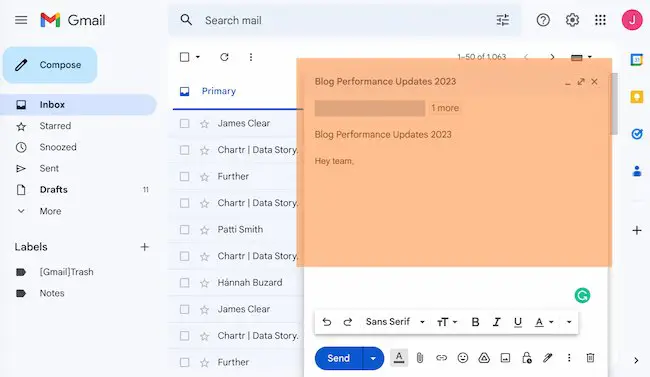Go to next page of emails
The width and height of the screenshot is (650, 377).
tap(552, 57)
